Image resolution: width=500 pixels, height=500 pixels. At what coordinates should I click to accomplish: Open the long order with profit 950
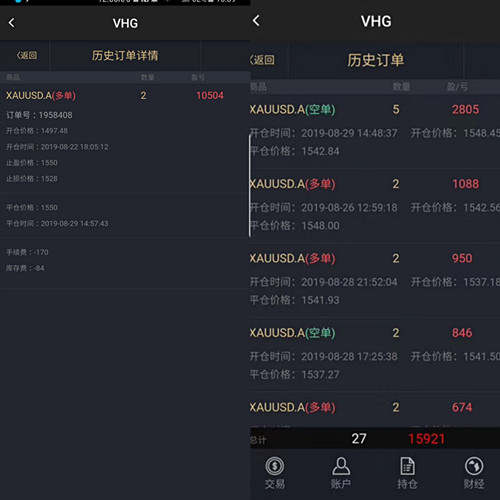point(375,280)
